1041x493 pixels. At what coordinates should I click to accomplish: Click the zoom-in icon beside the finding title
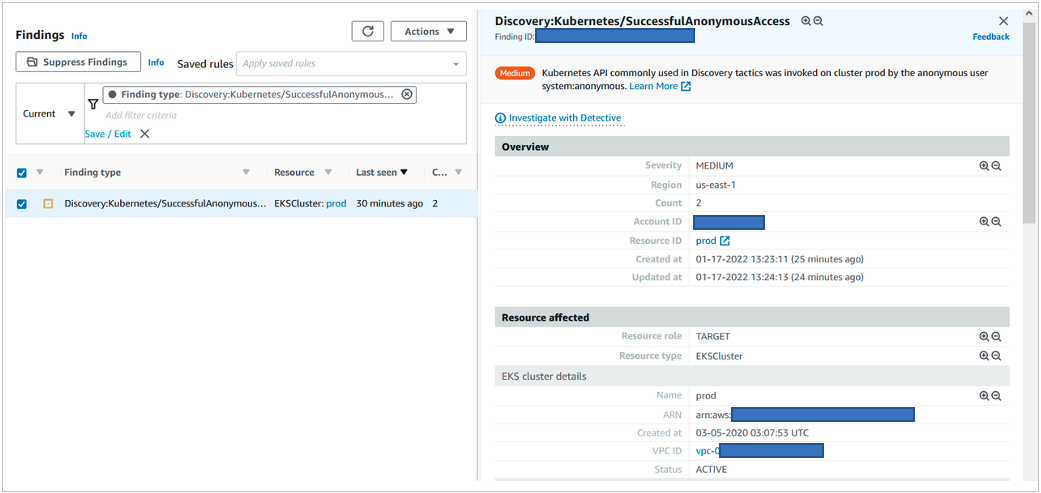[806, 21]
